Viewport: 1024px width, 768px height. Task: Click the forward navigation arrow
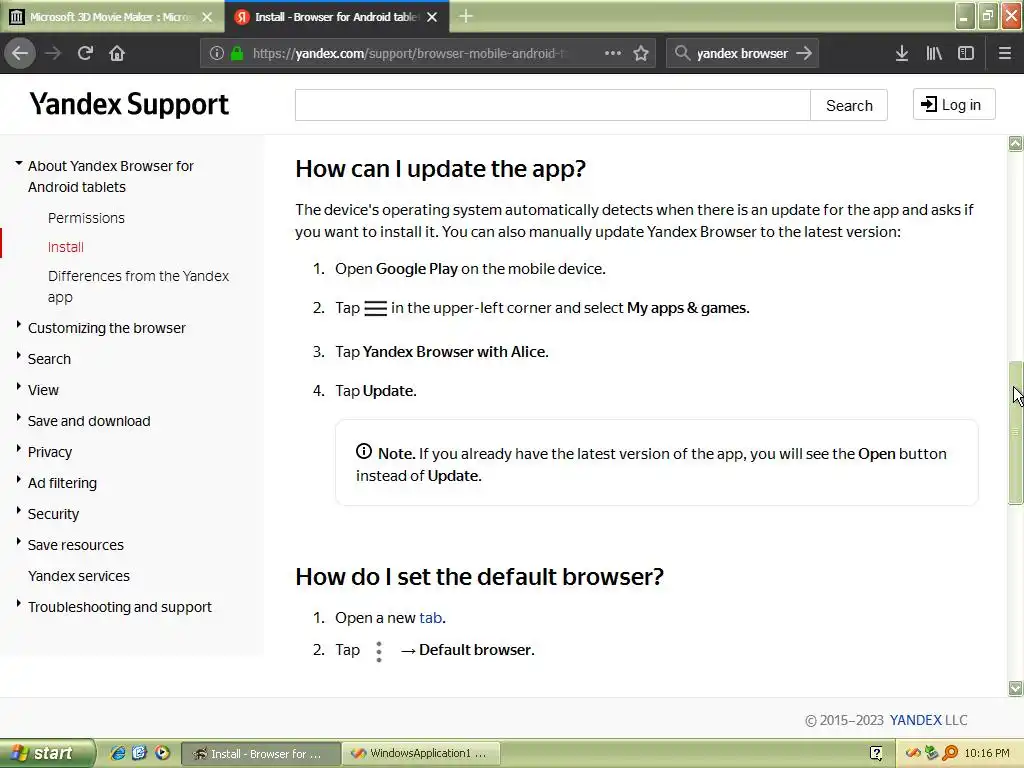click(53, 53)
